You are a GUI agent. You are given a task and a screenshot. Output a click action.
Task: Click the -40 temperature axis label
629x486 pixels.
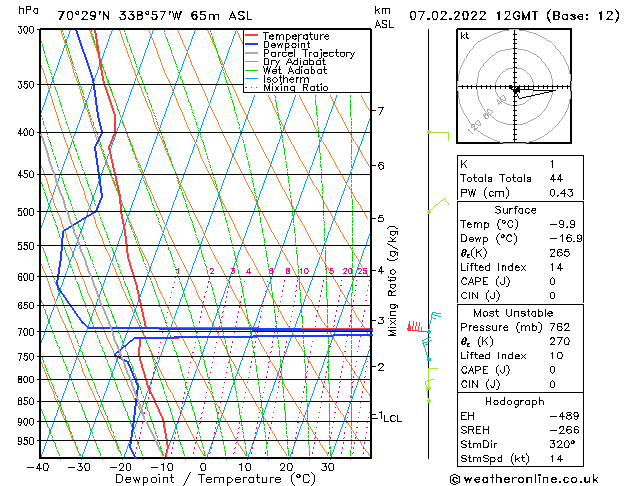pyautogui.click(x=38, y=467)
